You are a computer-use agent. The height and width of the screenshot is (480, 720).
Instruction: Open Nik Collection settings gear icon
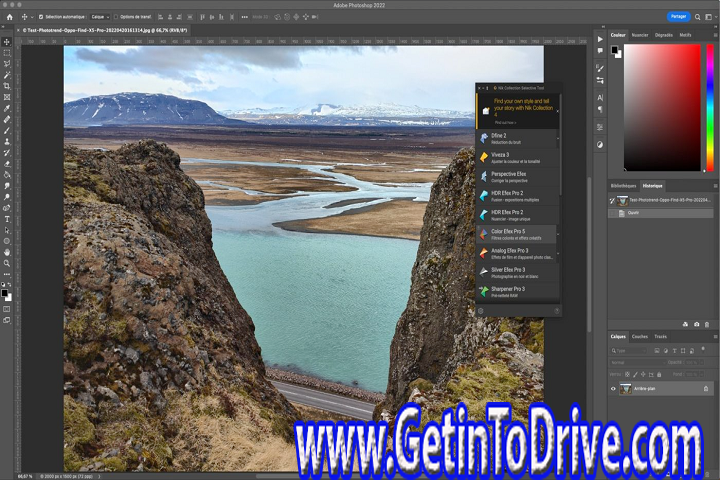[481, 311]
